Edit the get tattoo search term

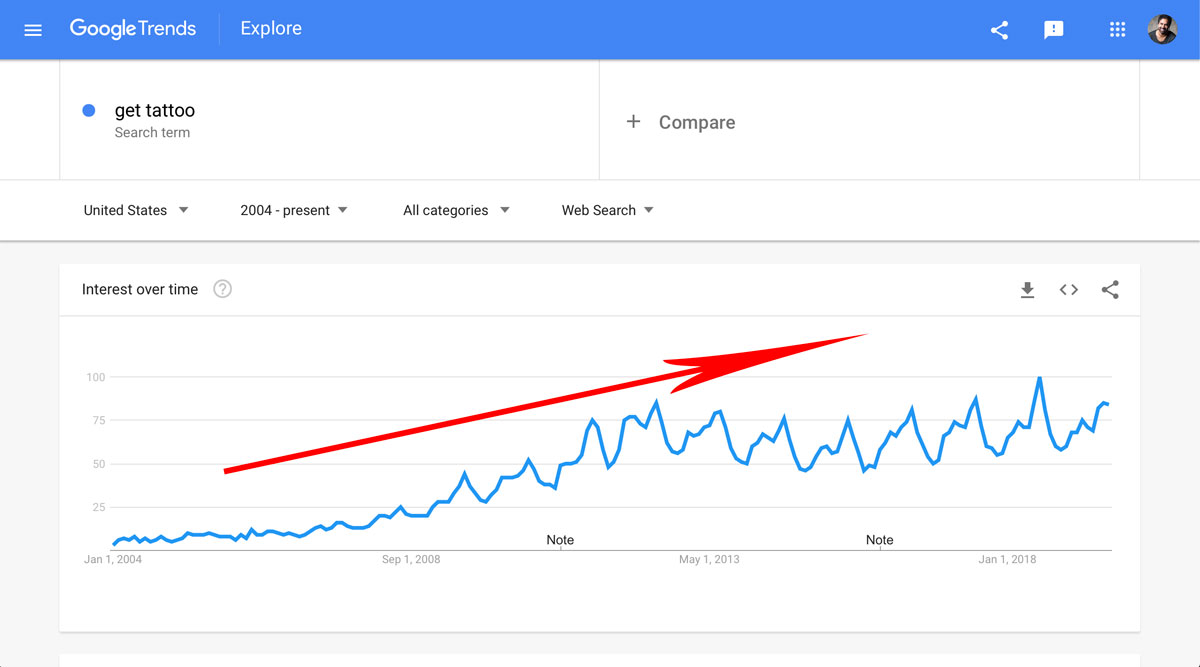click(155, 111)
